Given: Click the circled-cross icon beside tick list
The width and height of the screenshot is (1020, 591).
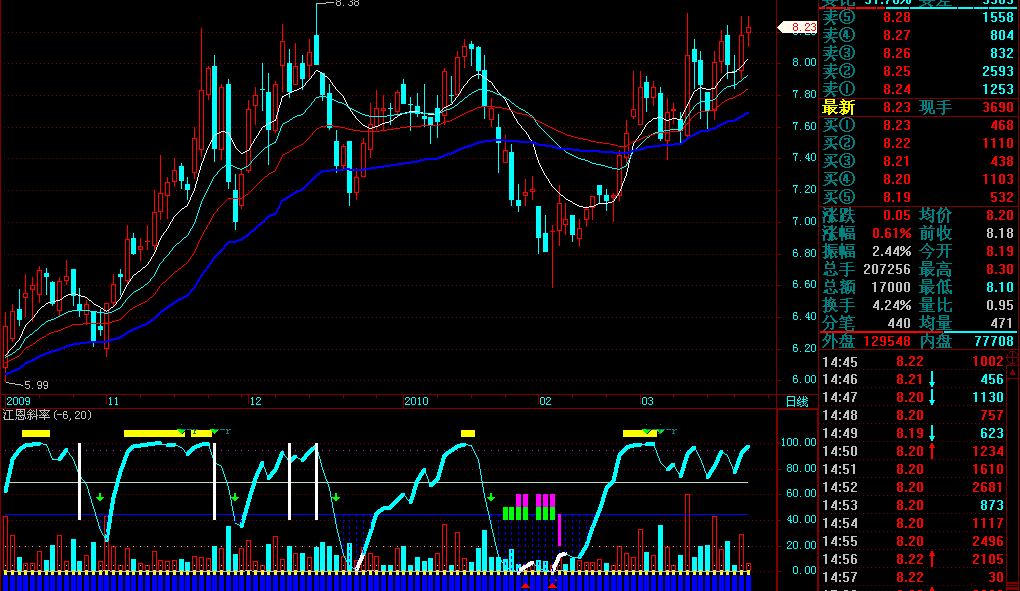Looking at the screenshot, I should 1013,358.
